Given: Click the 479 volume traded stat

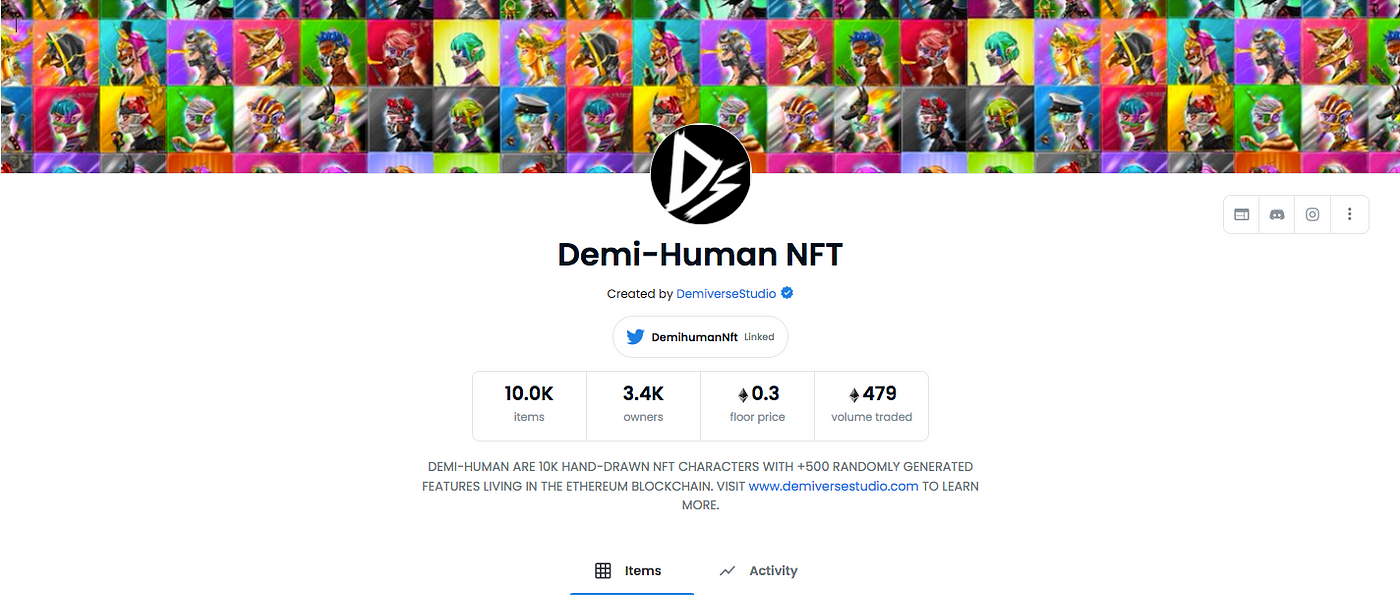Looking at the screenshot, I should pyautogui.click(x=871, y=405).
